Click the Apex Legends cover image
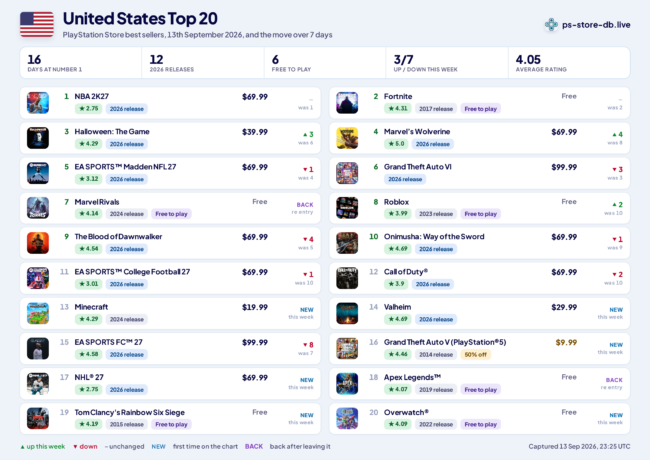This screenshot has height=460, width=650. [x=347, y=384]
